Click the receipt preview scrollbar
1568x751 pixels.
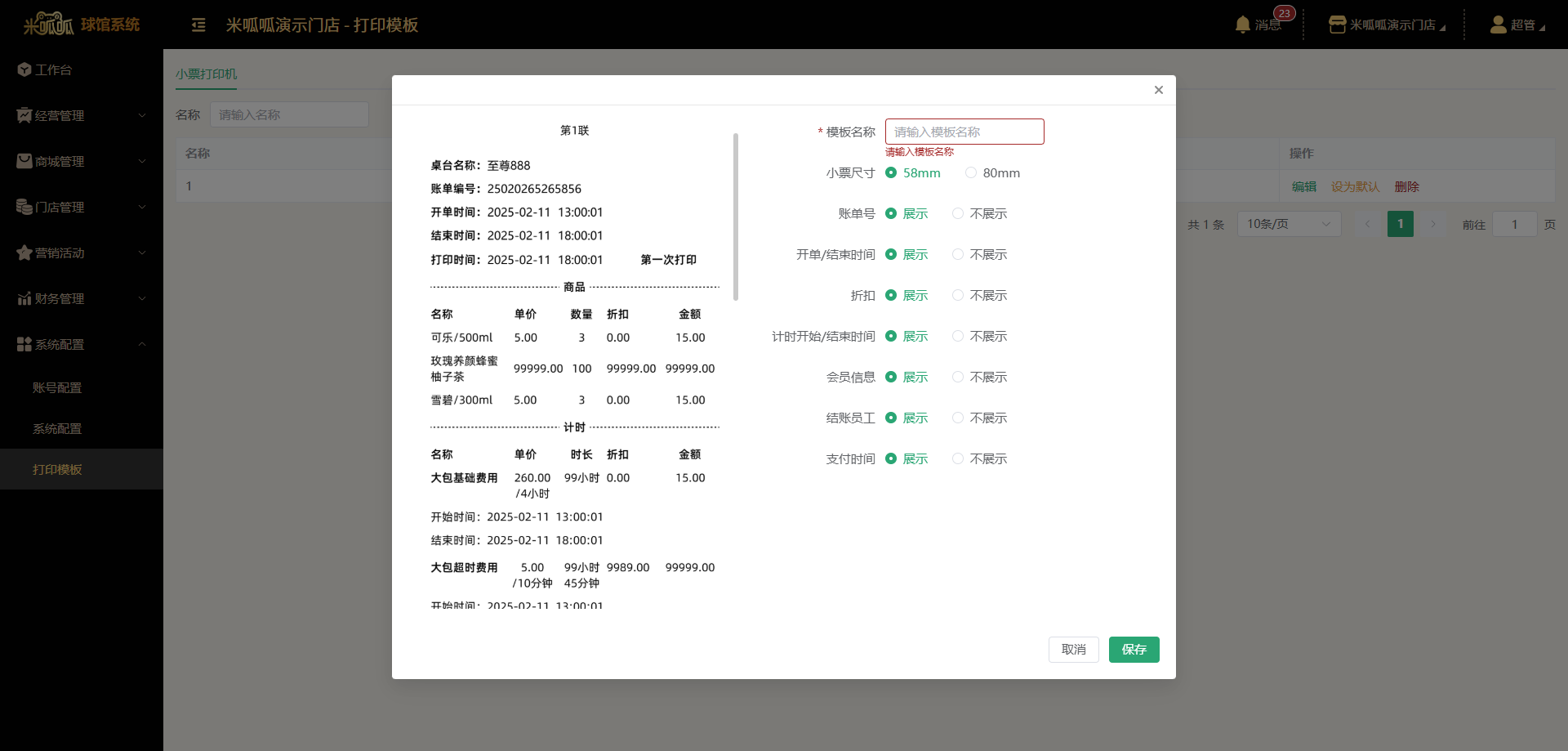tap(736, 217)
